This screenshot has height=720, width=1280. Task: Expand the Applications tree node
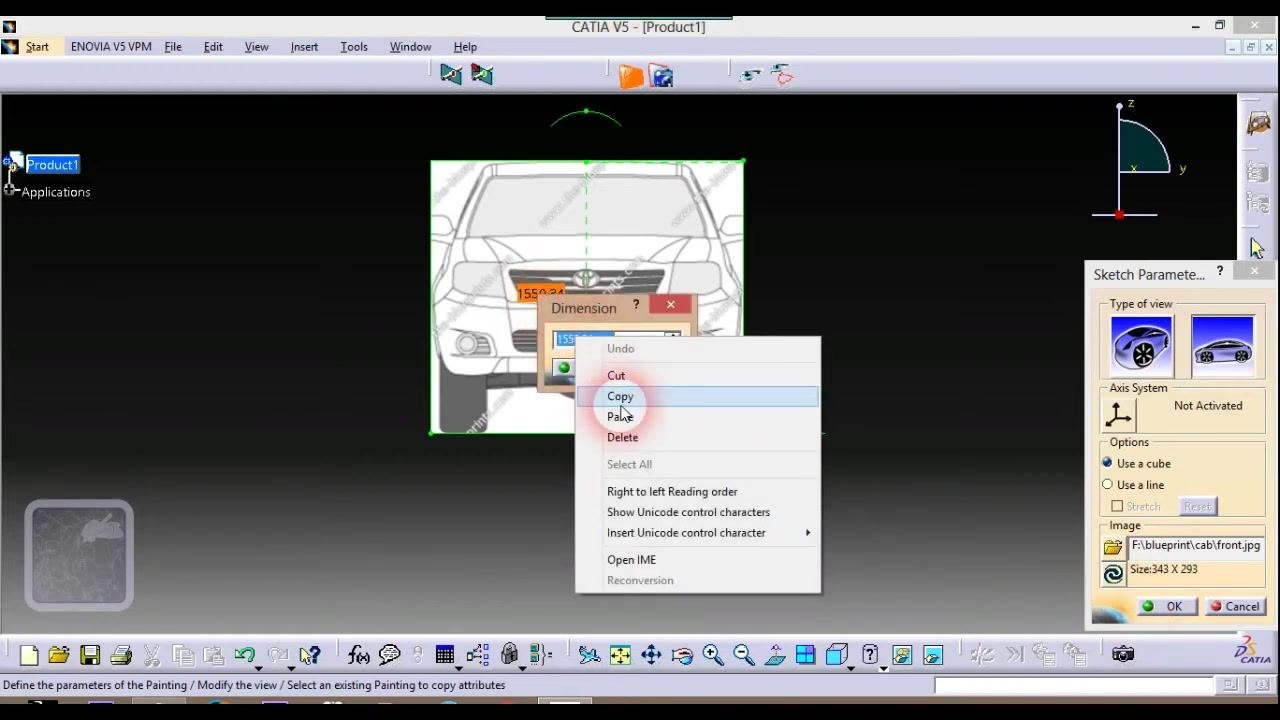(x=10, y=190)
